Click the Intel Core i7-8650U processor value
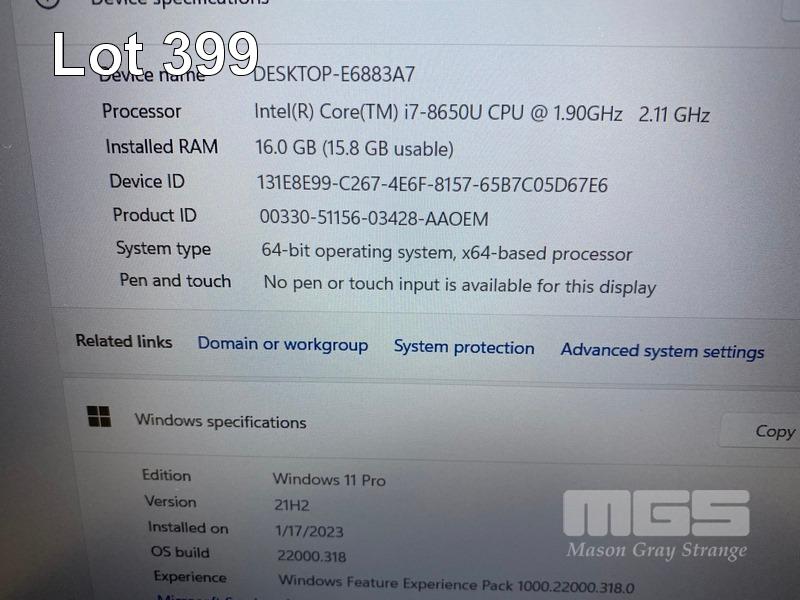This screenshot has height=600, width=800. click(x=482, y=113)
